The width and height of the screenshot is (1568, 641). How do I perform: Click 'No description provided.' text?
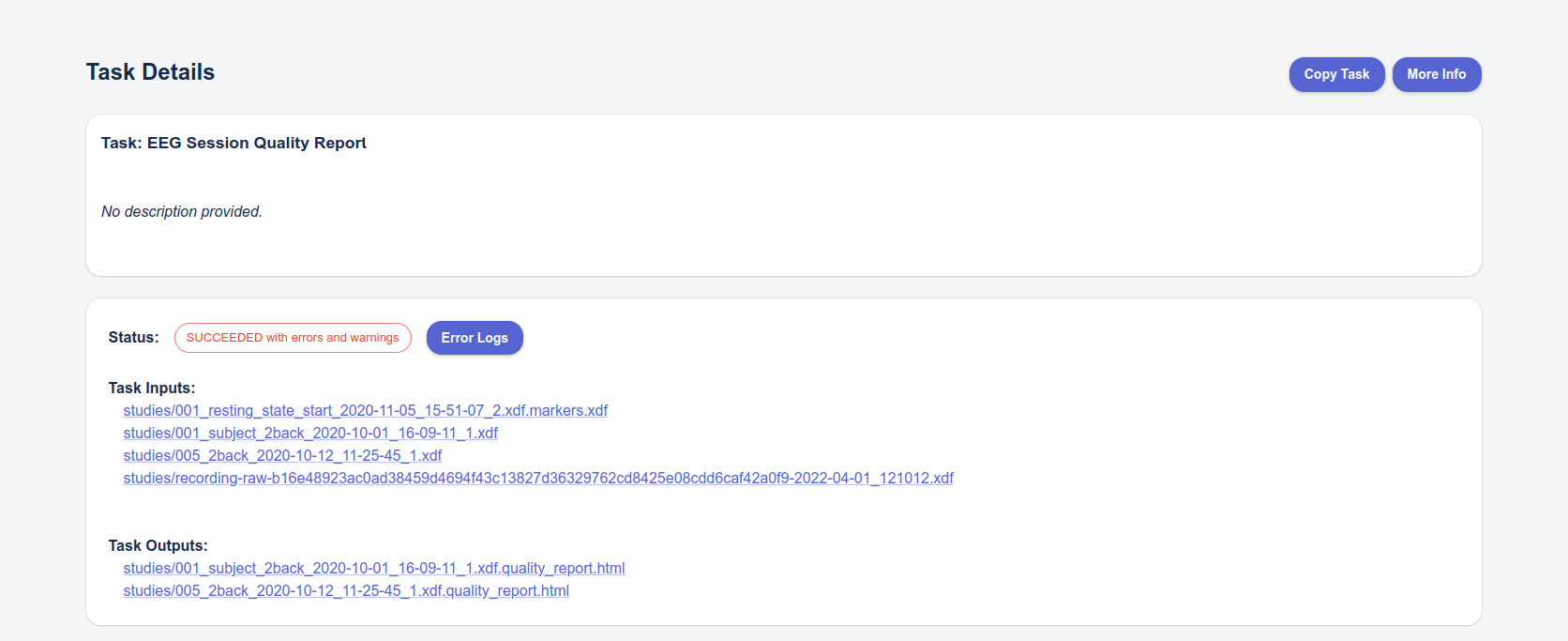pyautogui.click(x=182, y=212)
